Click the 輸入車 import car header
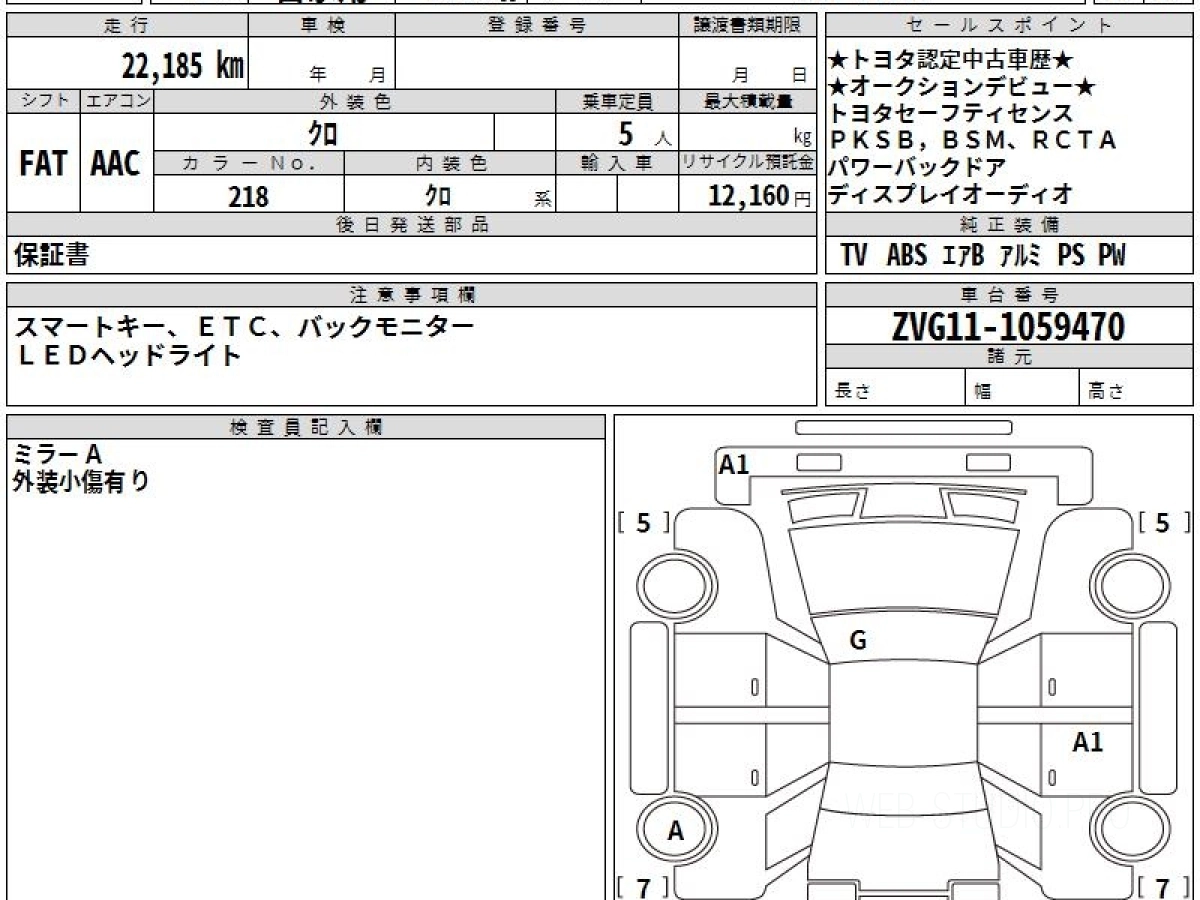Image resolution: width=1200 pixels, height=900 pixels. coord(617,164)
